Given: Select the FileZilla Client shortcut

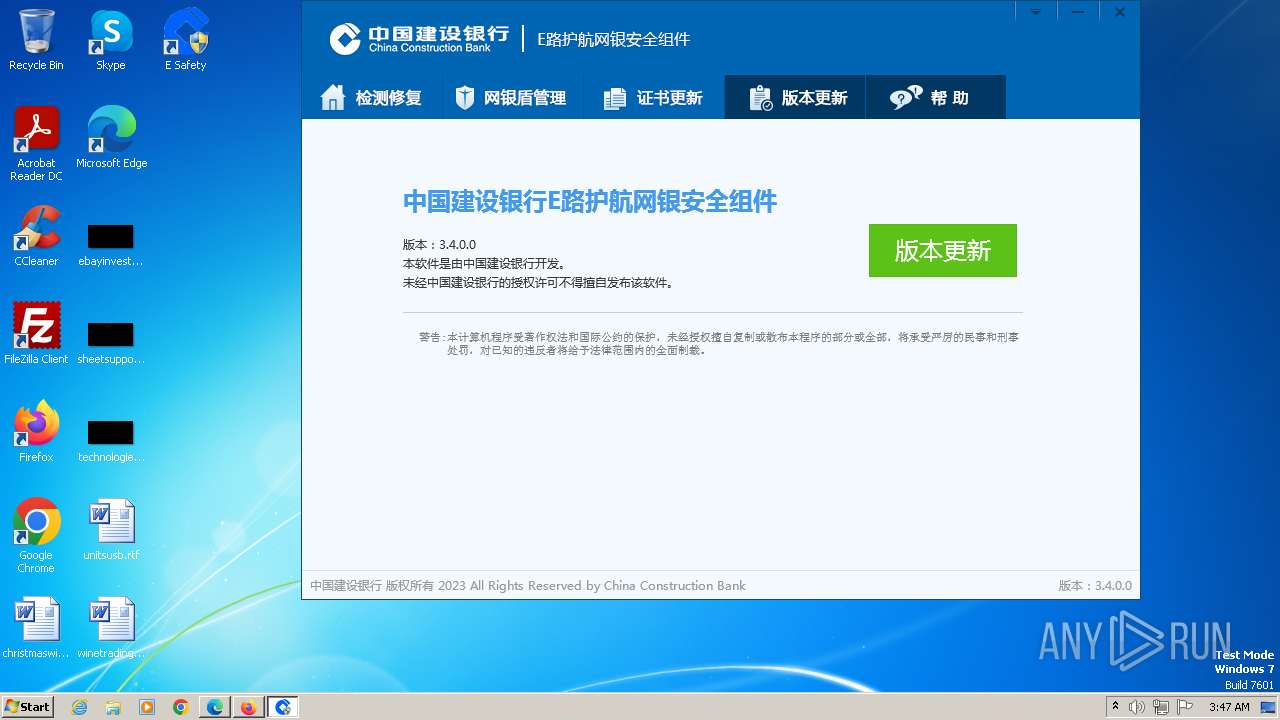Looking at the screenshot, I should [36, 334].
